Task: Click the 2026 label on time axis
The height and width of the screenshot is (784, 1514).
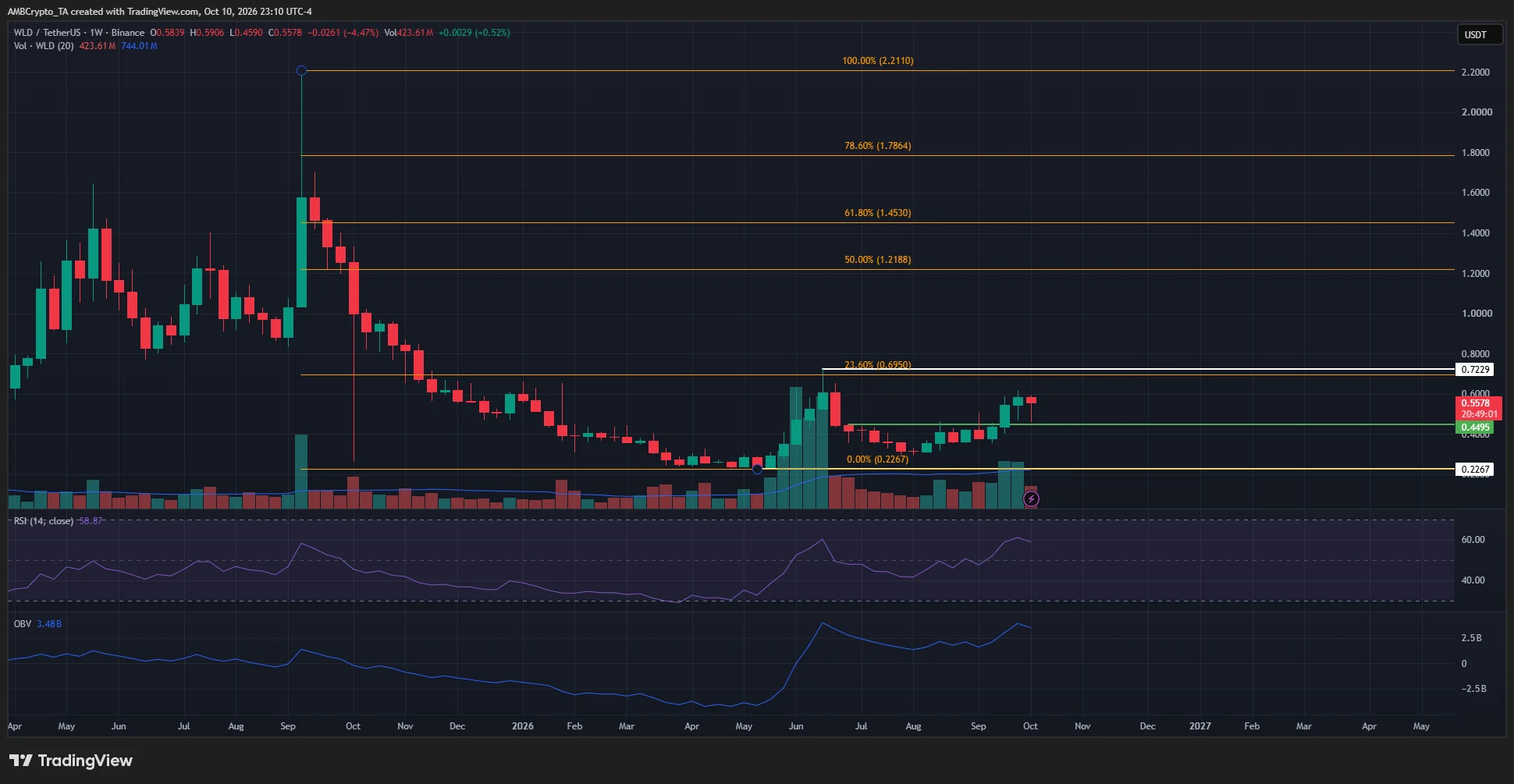Action: coord(523,726)
